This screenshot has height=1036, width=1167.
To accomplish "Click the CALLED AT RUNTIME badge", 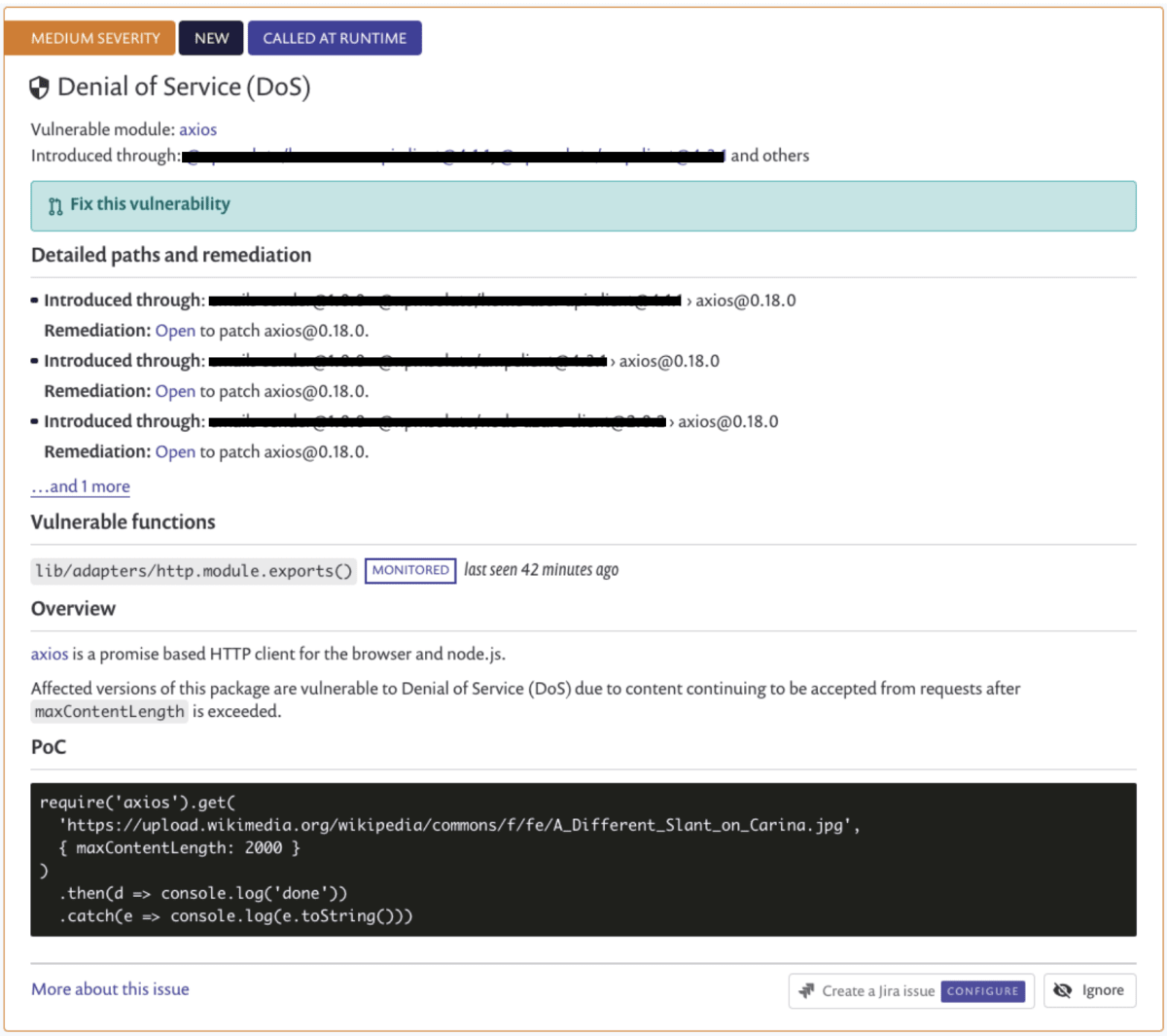I will pos(335,38).
